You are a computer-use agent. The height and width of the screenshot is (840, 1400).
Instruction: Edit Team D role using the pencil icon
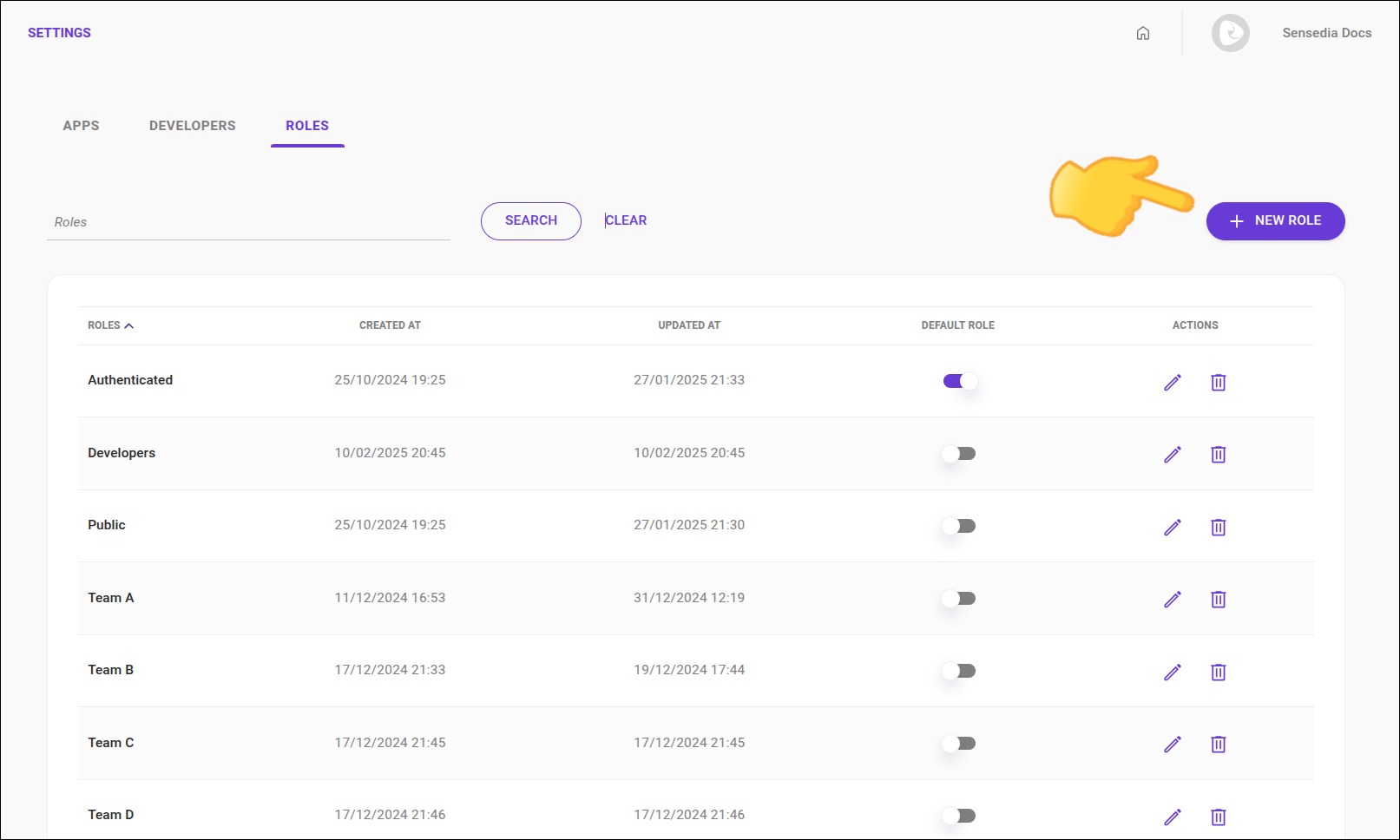[1173, 817]
